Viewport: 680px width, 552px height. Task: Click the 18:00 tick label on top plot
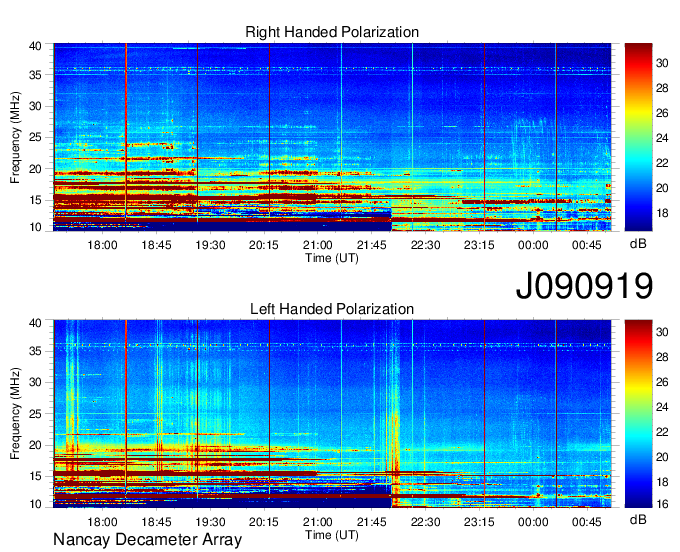(x=102, y=245)
